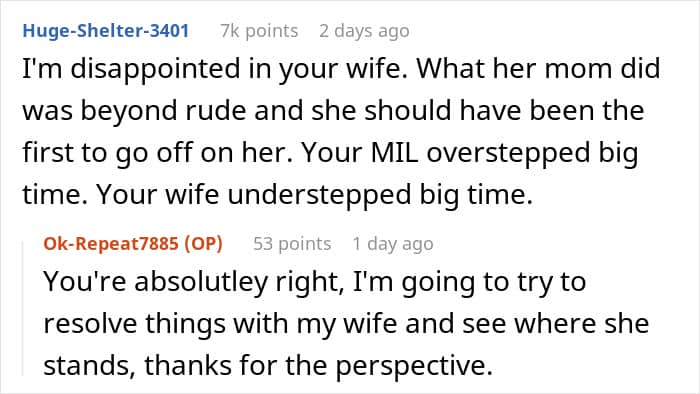
Task: Click the word 'understepped' in the comment
Action: click(x=319, y=195)
